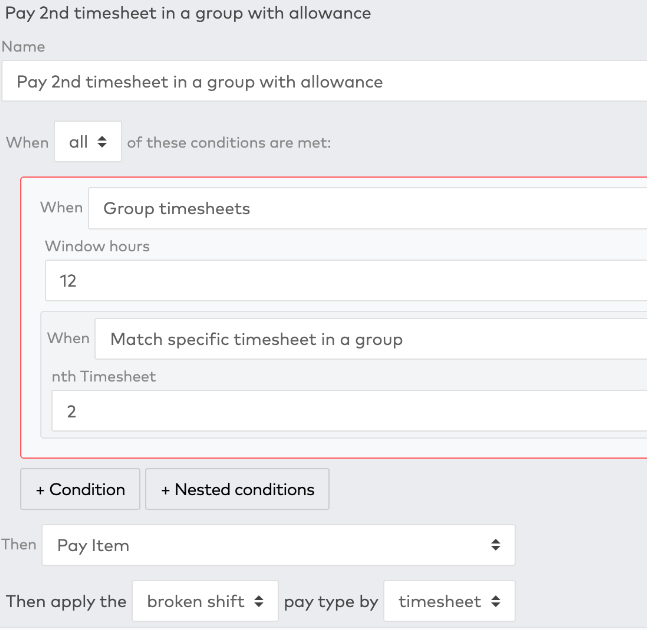This screenshot has width=647, height=630.
Task: Click the up-down arrows icon in Pay Item field
Action: tap(496, 545)
